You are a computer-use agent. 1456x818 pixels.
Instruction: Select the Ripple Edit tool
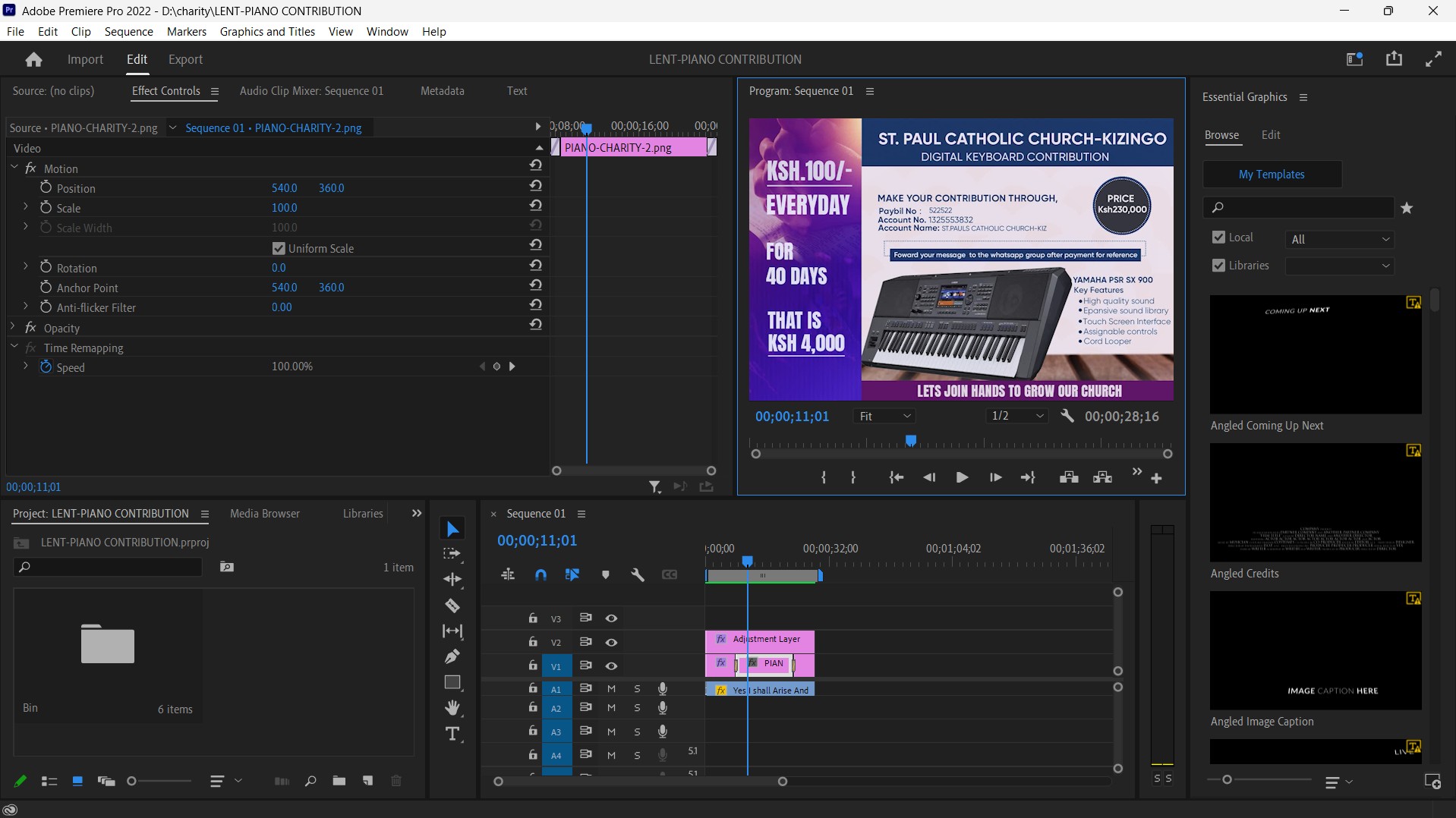(452, 580)
